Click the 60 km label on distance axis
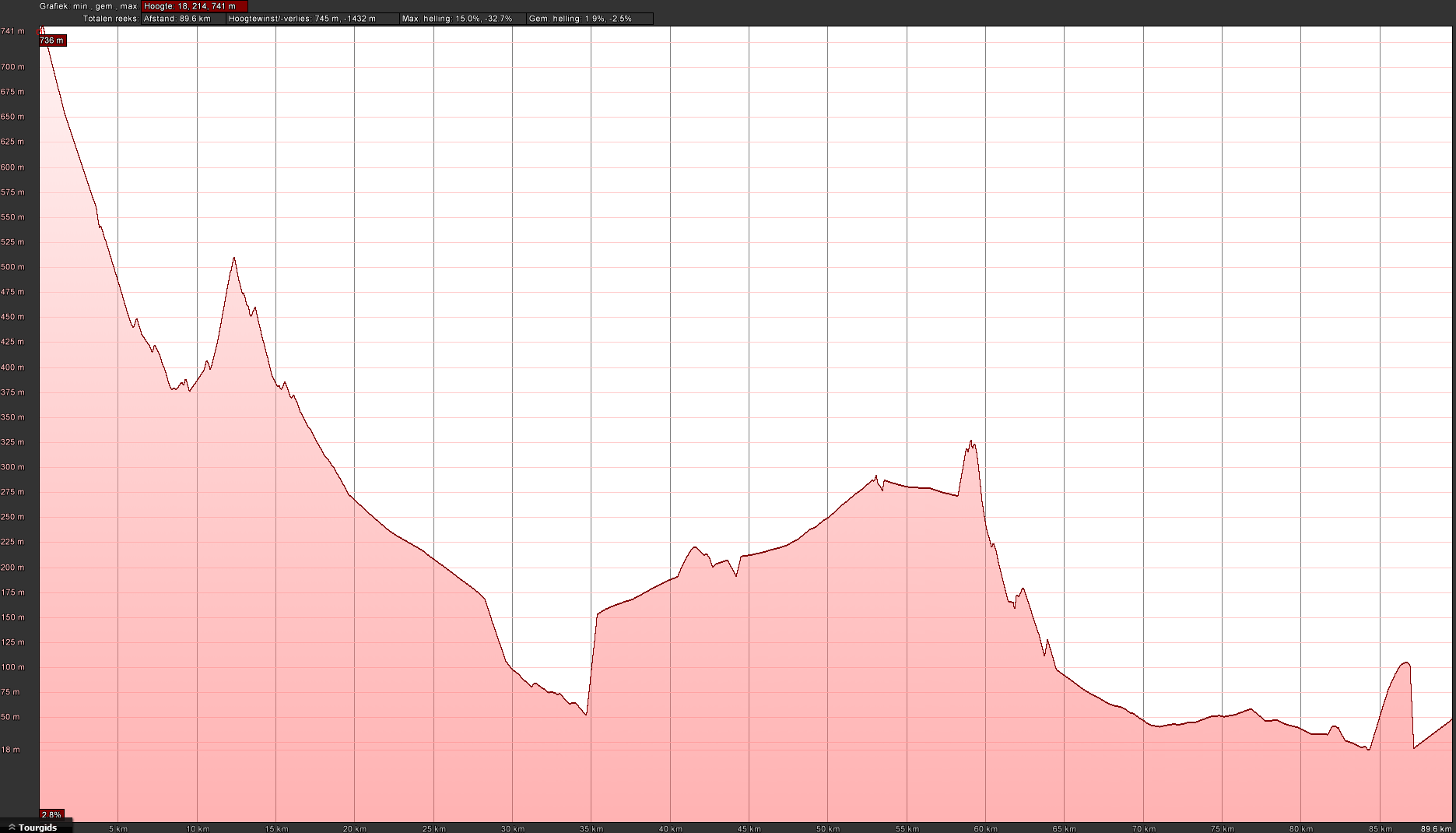The image size is (1456, 833). [985, 829]
